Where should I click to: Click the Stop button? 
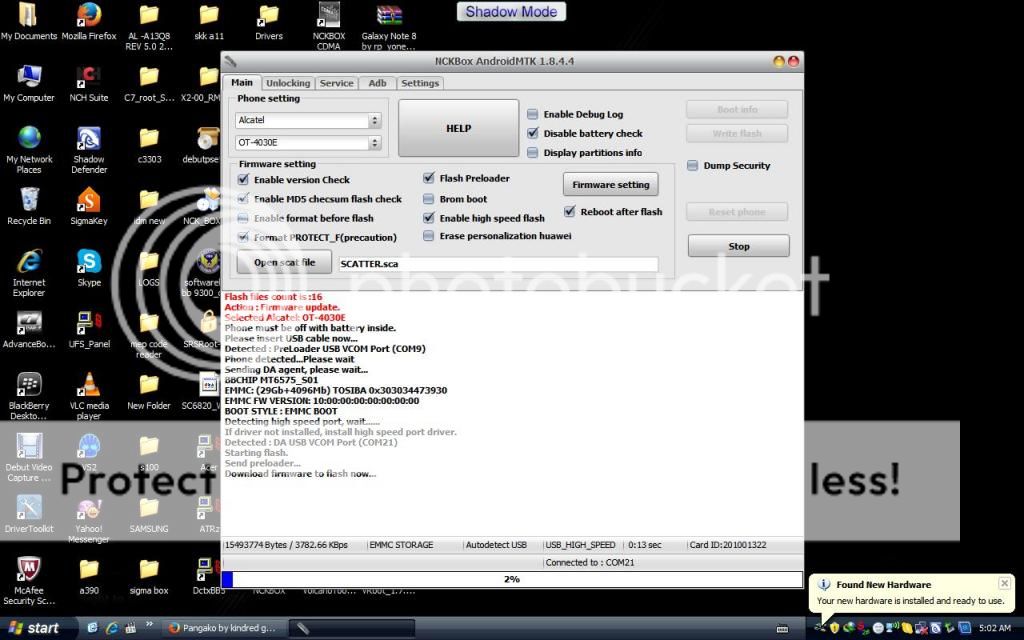click(738, 246)
